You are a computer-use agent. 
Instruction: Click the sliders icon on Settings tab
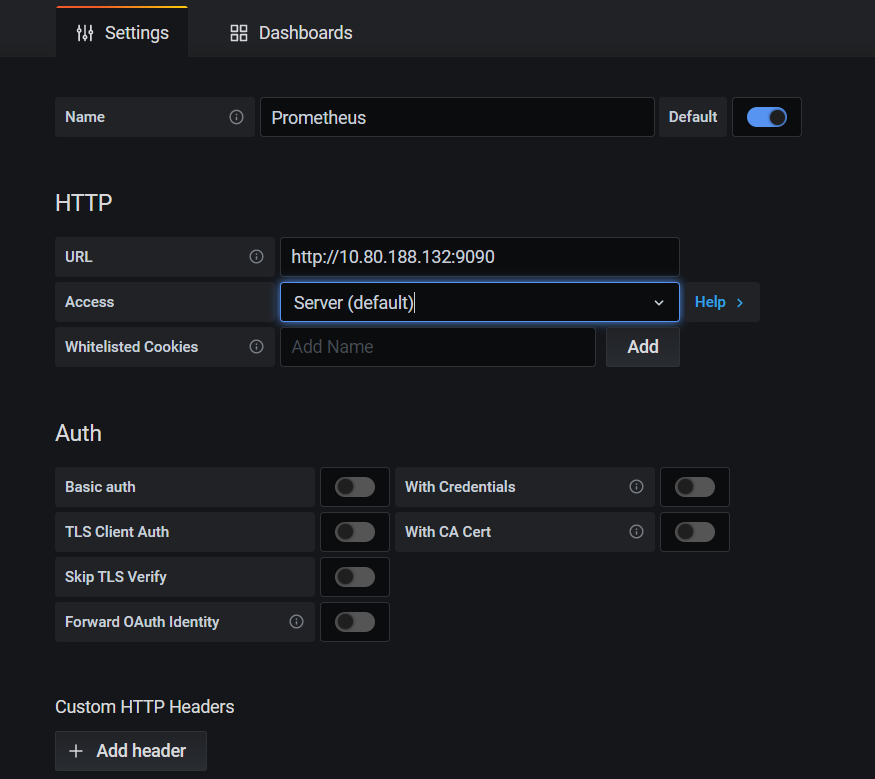(x=85, y=33)
